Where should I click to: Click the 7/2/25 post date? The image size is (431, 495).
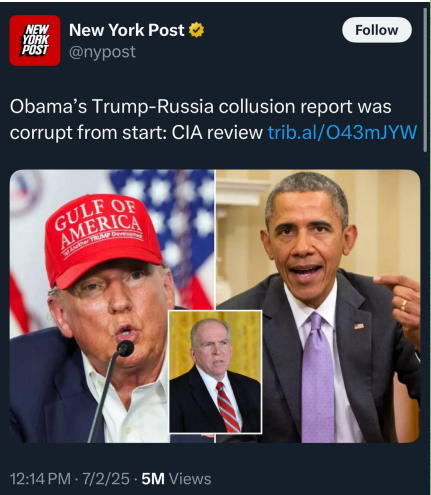point(106,479)
